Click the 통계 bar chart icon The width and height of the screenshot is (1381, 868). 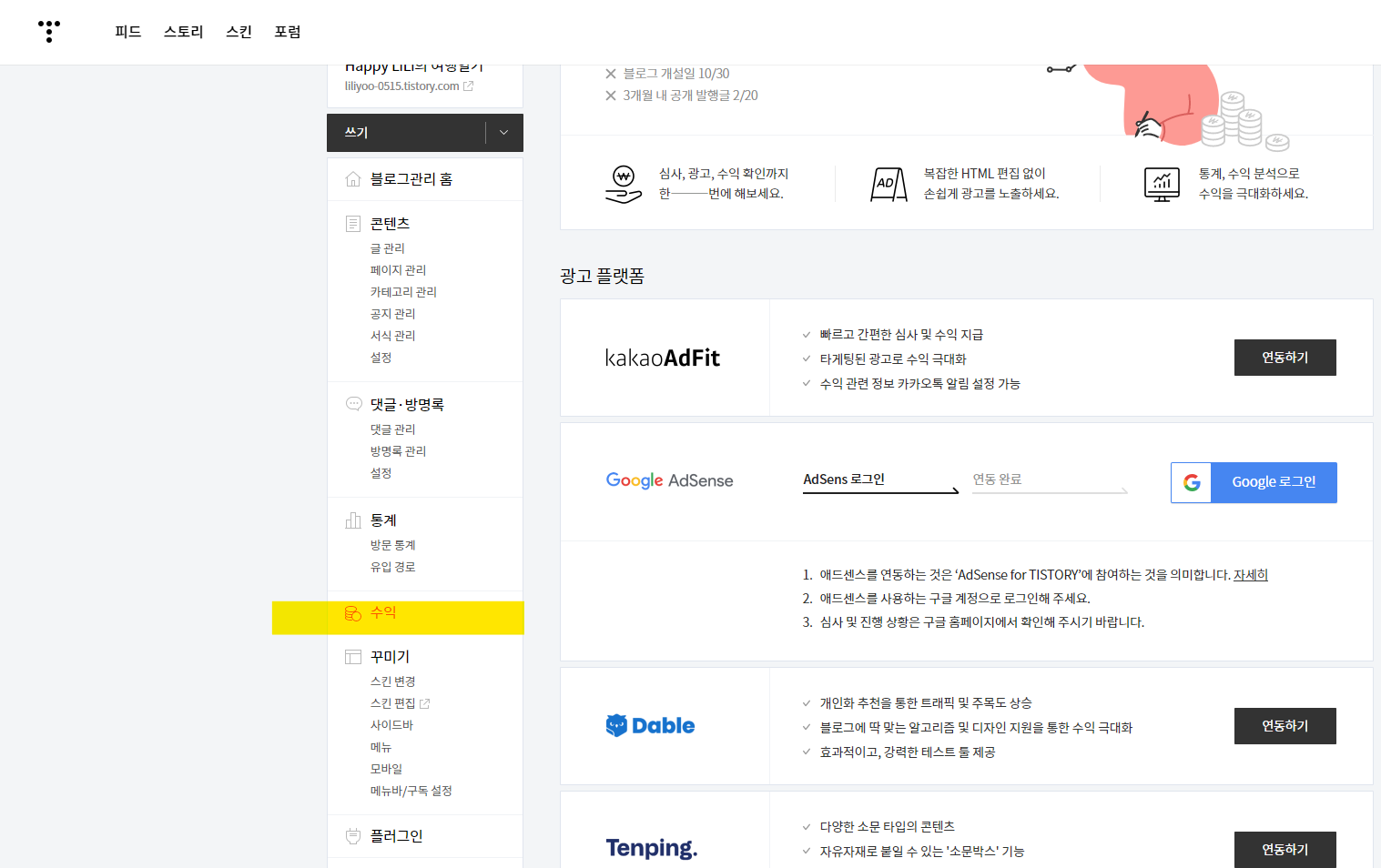(x=353, y=520)
